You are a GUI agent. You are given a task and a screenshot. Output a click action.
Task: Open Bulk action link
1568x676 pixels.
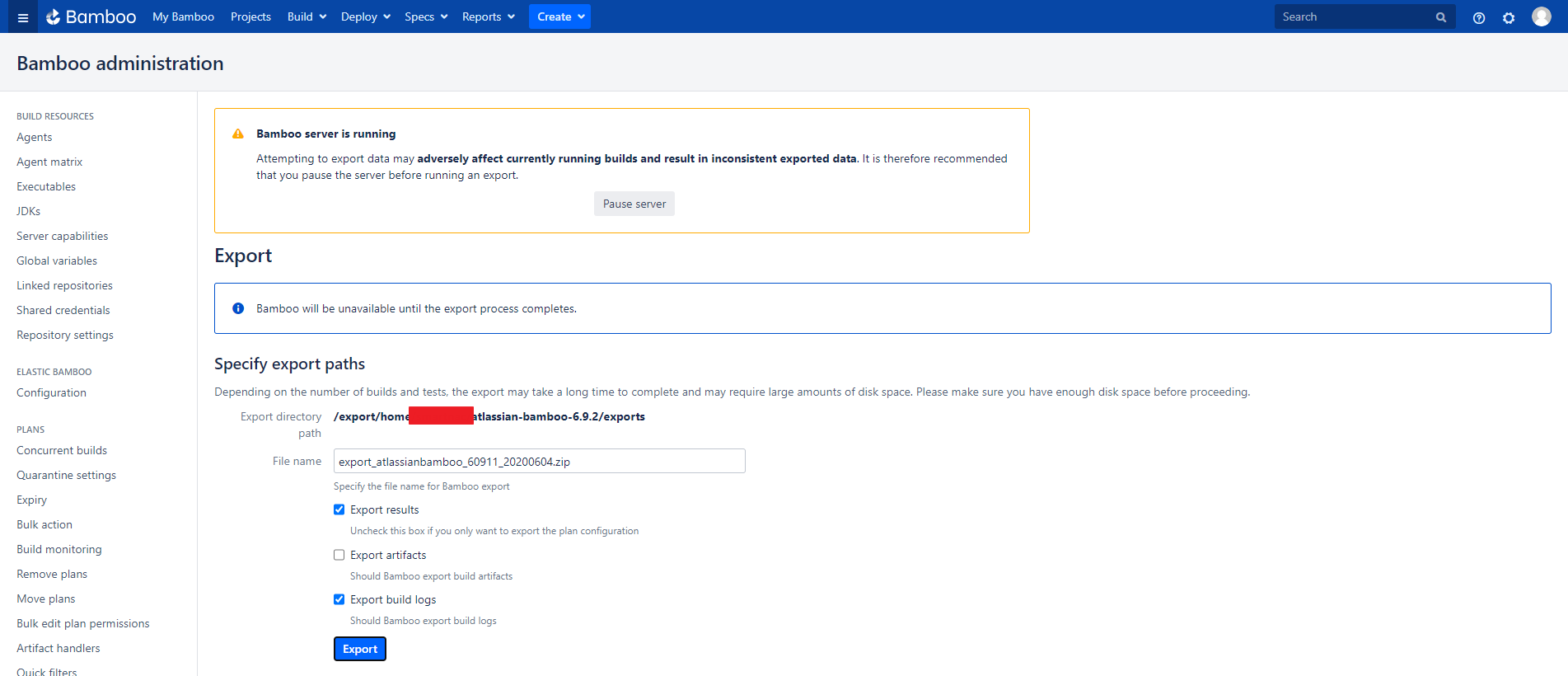pos(44,524)
